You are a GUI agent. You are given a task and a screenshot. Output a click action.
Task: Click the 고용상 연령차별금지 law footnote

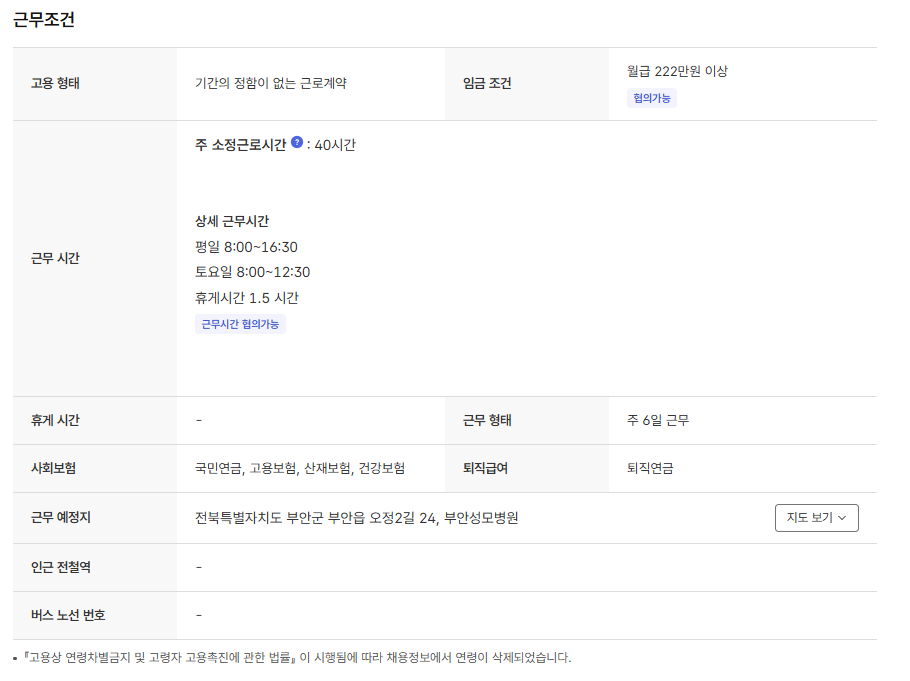(x=297, y=658)
